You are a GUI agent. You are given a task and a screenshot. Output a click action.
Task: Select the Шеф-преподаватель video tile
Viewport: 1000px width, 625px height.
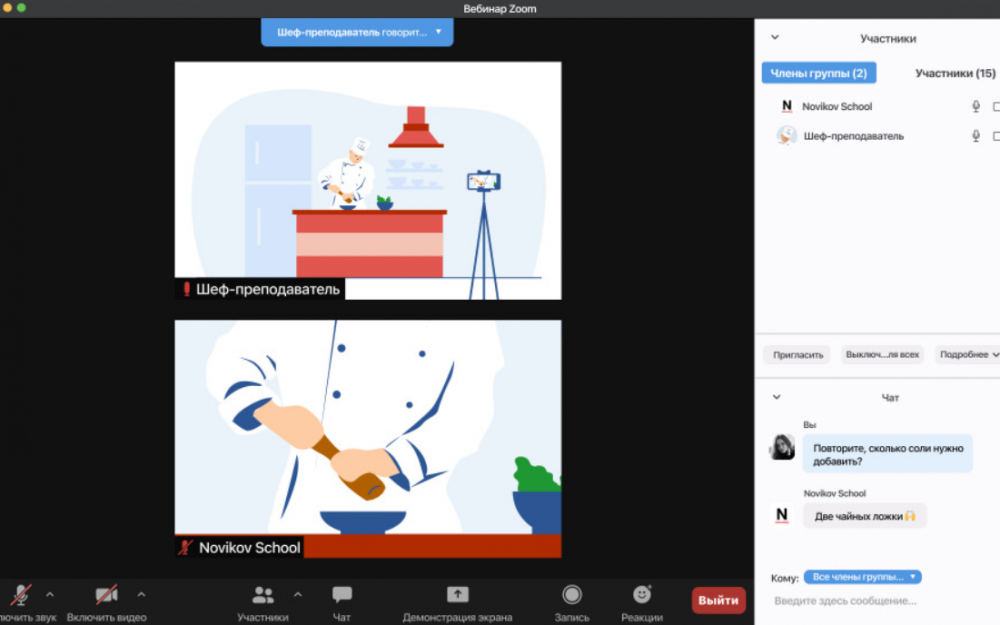click(368, 180)
